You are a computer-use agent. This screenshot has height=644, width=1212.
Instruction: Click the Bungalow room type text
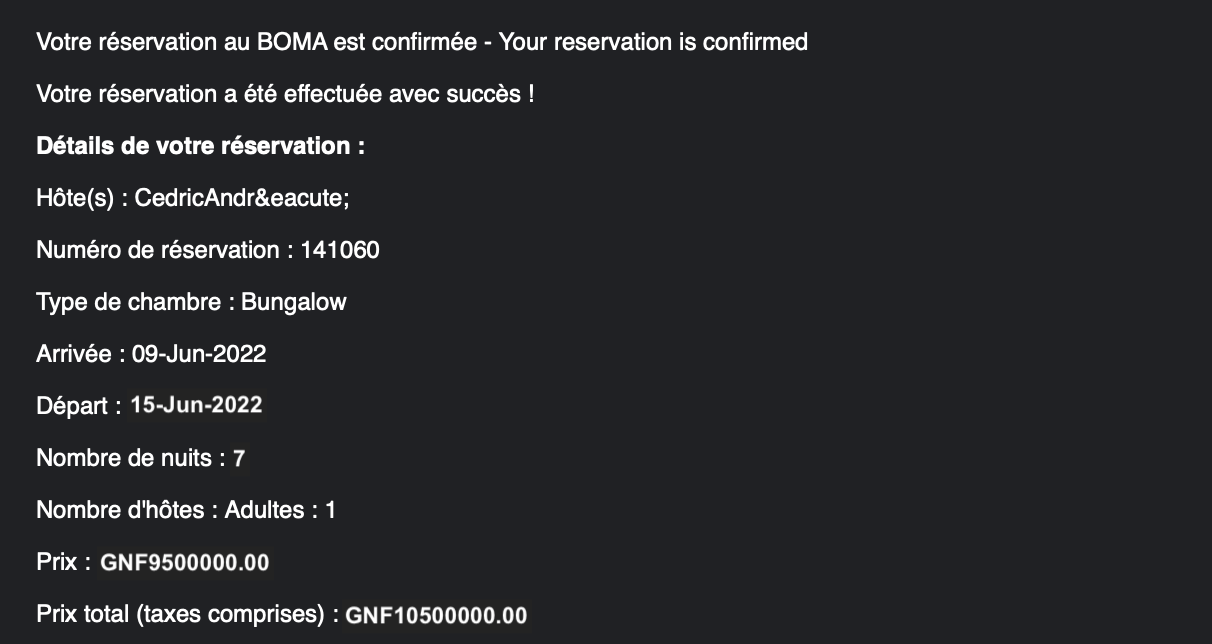click(x=294, y=302)
